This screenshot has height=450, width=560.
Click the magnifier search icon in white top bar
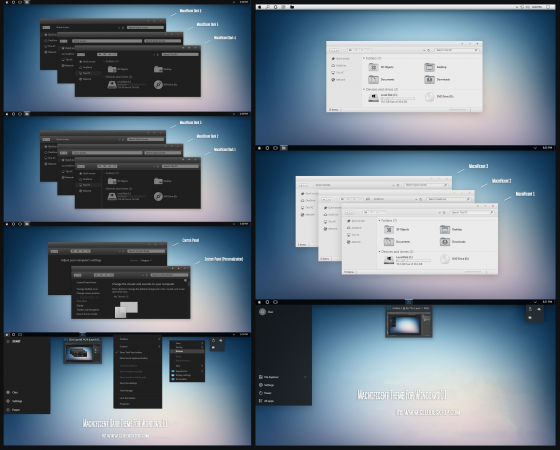[268, 7]
